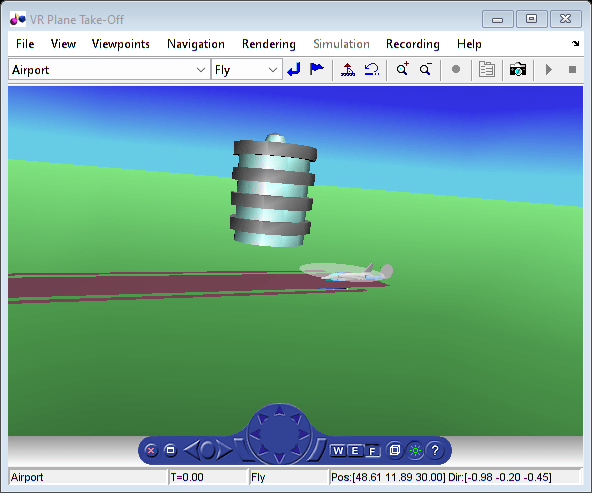Switch to Examine mode with E button
The width and height of the screenshot is (592, 493).
[355, 450]
